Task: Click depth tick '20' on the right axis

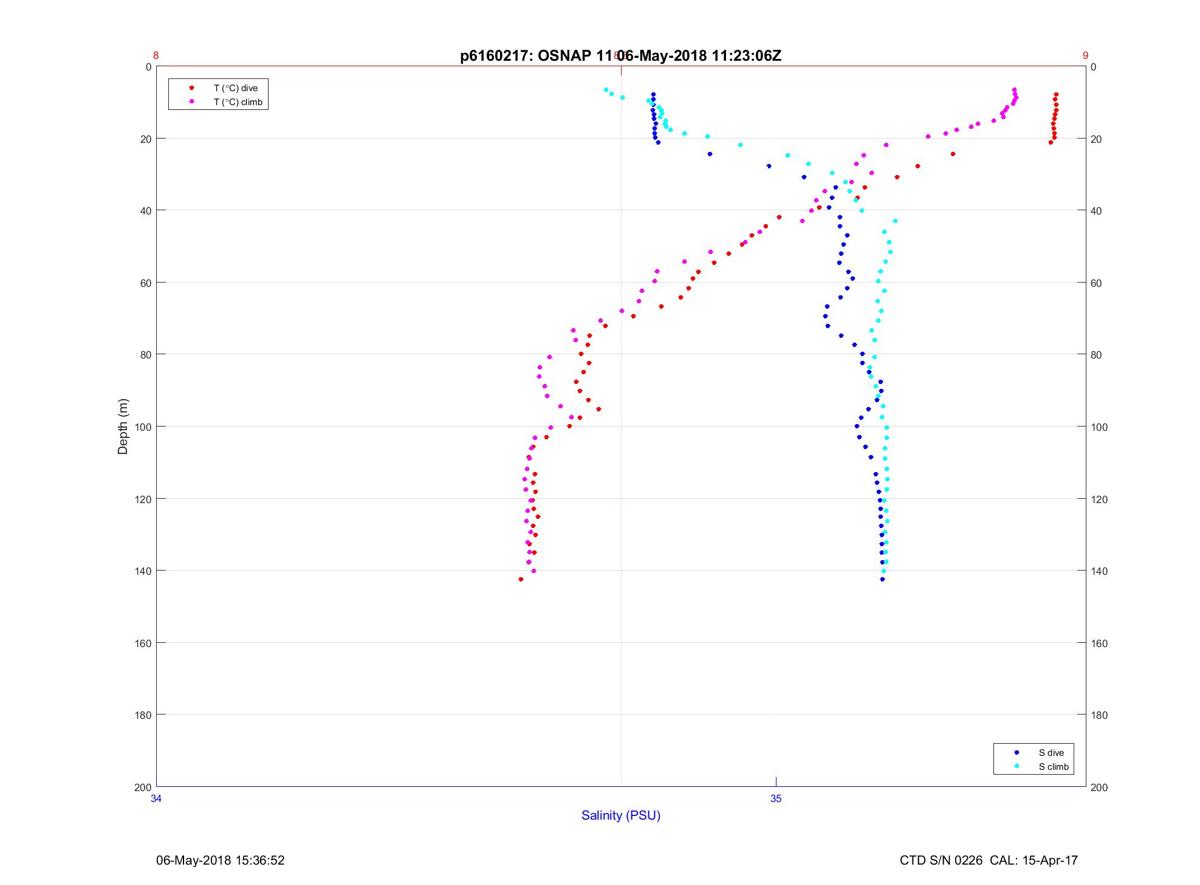Action: pyautogui.click(x=1096, y=139)
